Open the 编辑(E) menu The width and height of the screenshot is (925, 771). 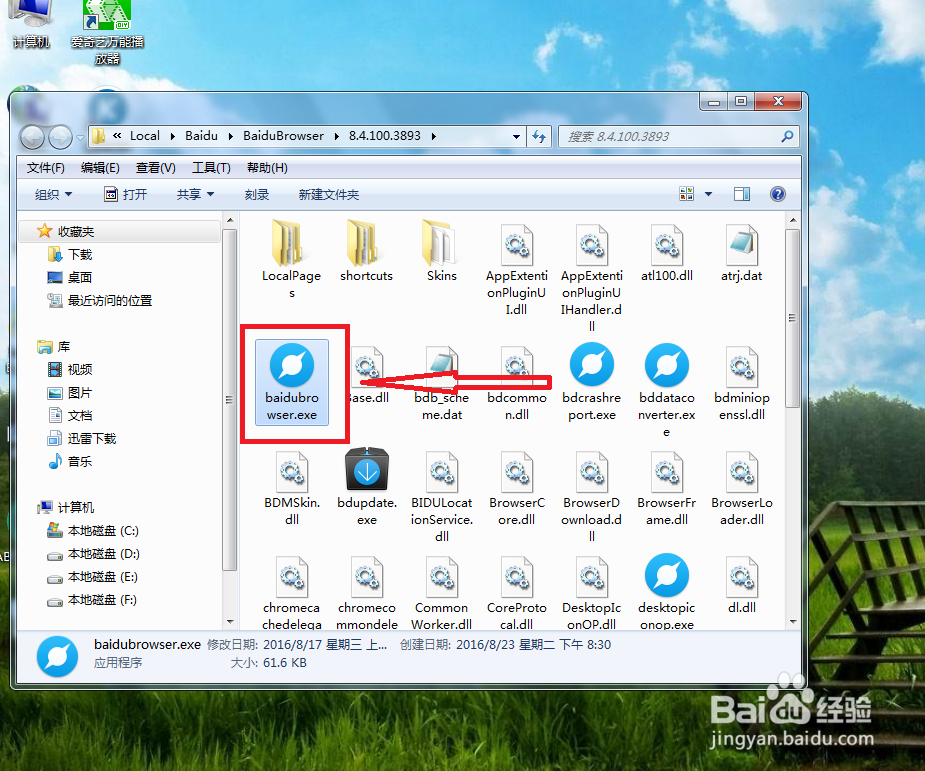click(100, 168)
